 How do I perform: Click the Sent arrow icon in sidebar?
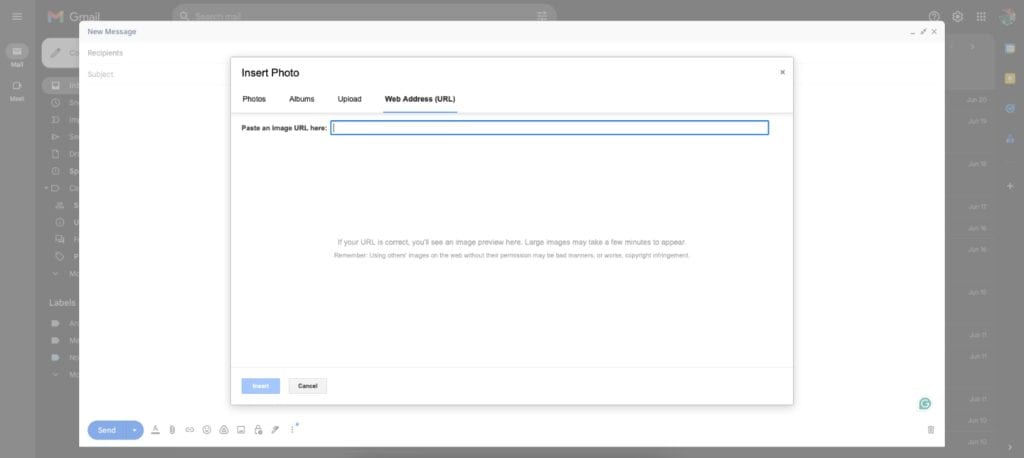[x=56, y=137]
